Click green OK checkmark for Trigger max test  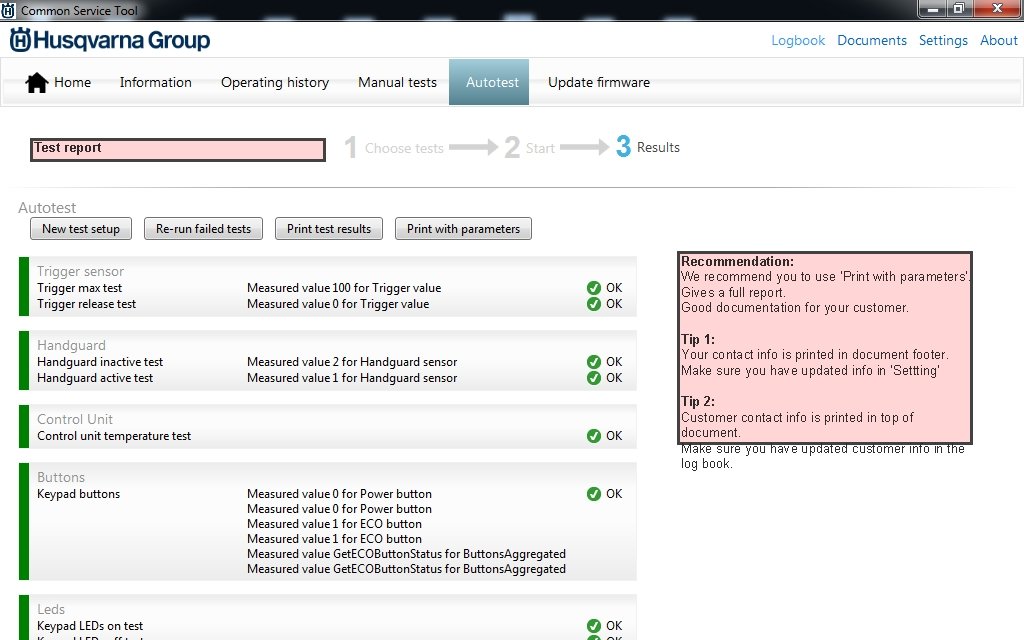coord(594,288)
